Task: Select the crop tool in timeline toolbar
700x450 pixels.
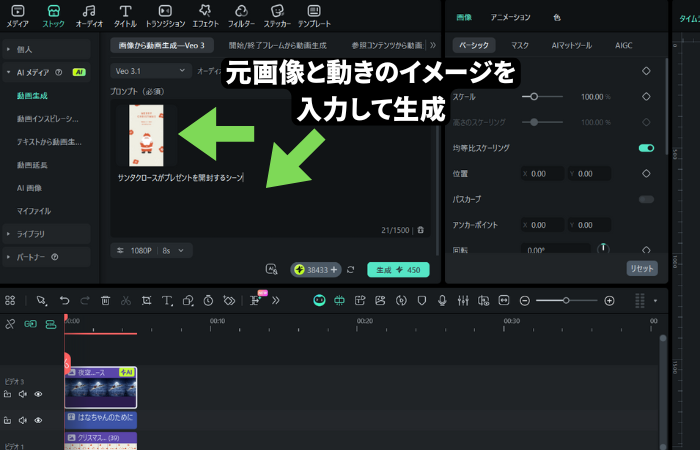Action: click(x=146, y=300)
